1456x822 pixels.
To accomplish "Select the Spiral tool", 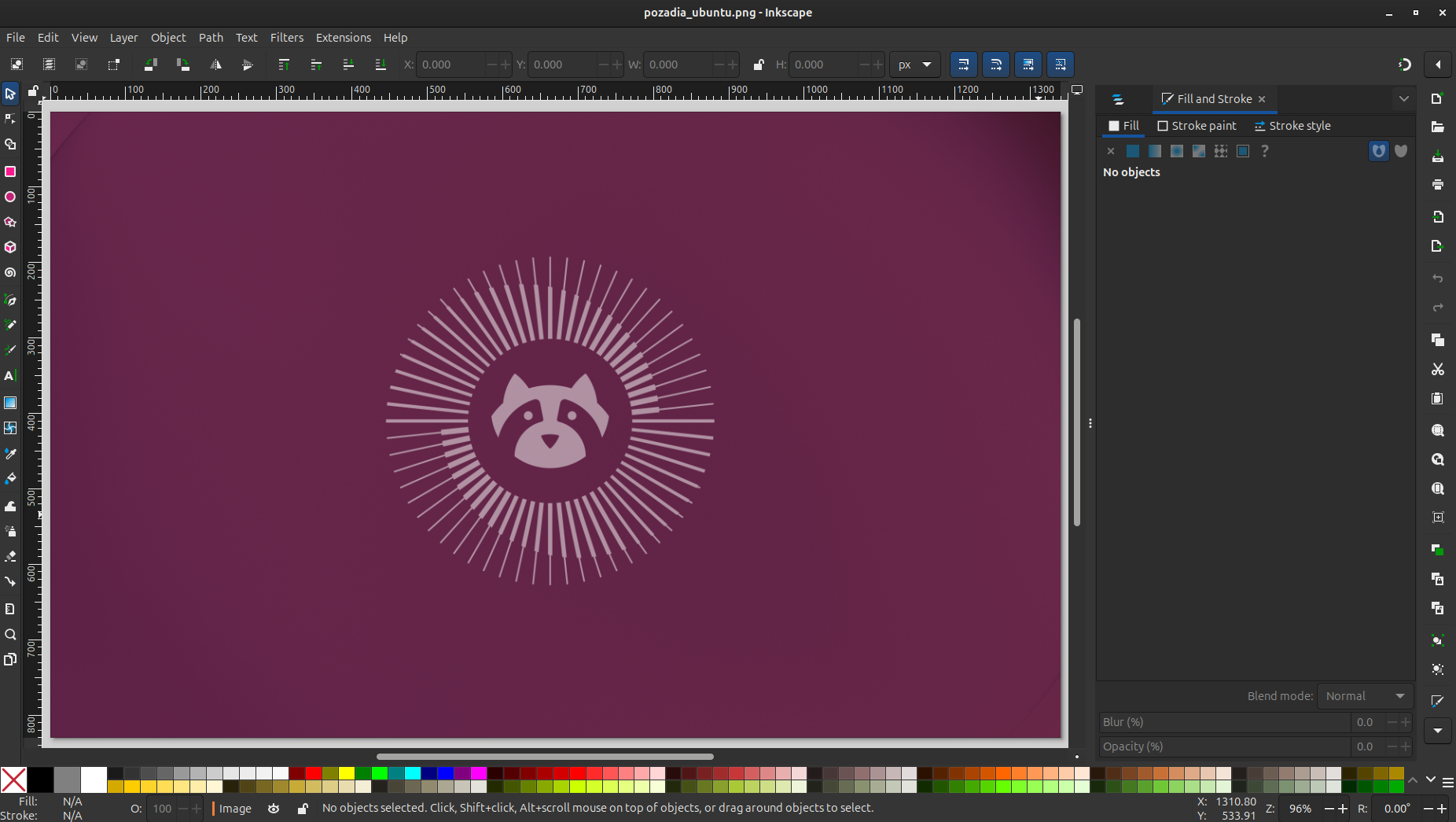I will 10,273.
